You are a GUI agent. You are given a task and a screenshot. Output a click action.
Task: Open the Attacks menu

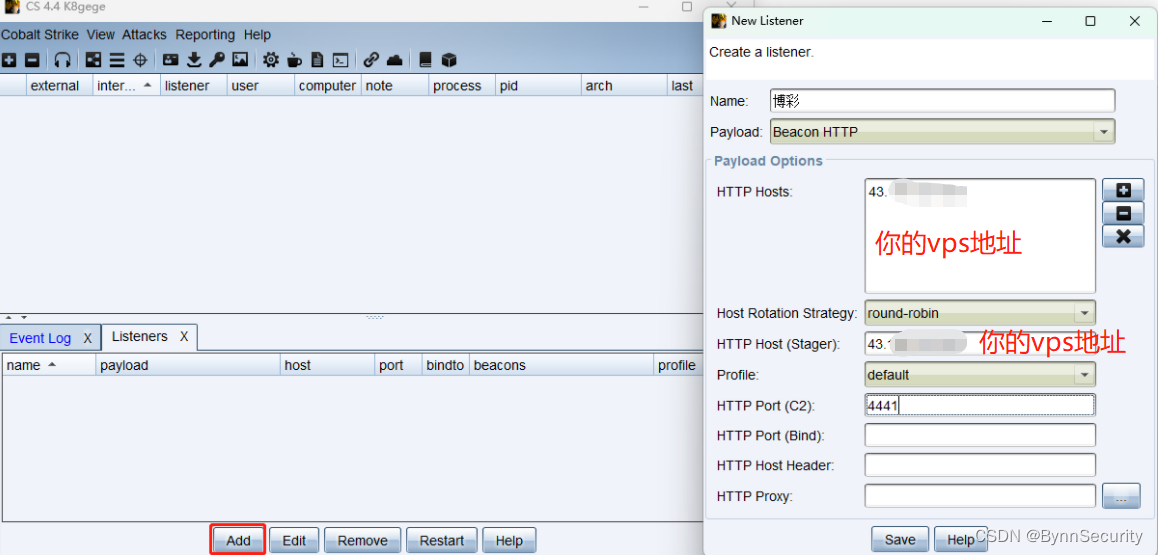point(145,35)
